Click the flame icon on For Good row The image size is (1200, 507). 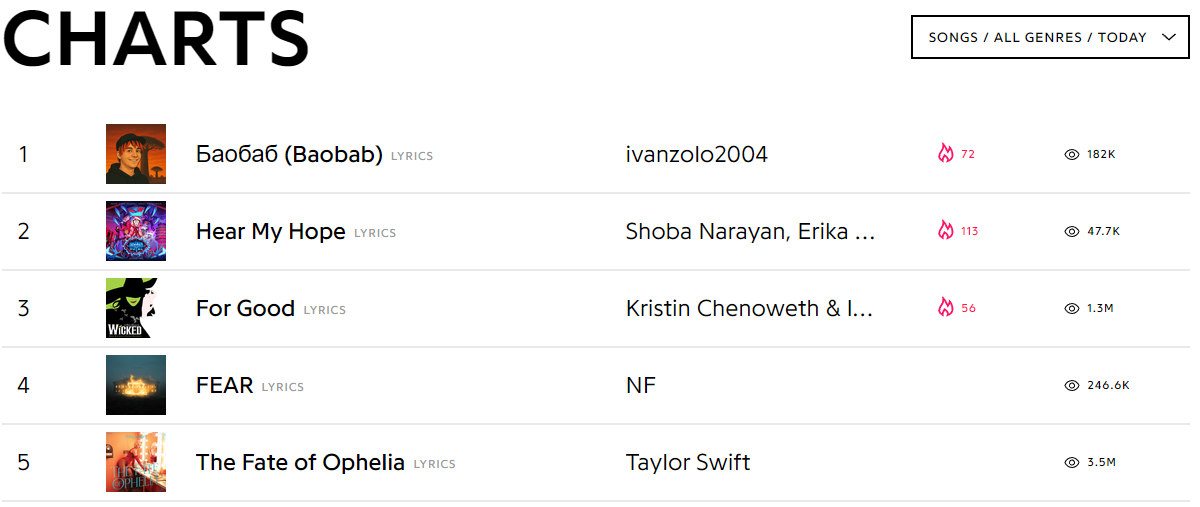(945, 308)
